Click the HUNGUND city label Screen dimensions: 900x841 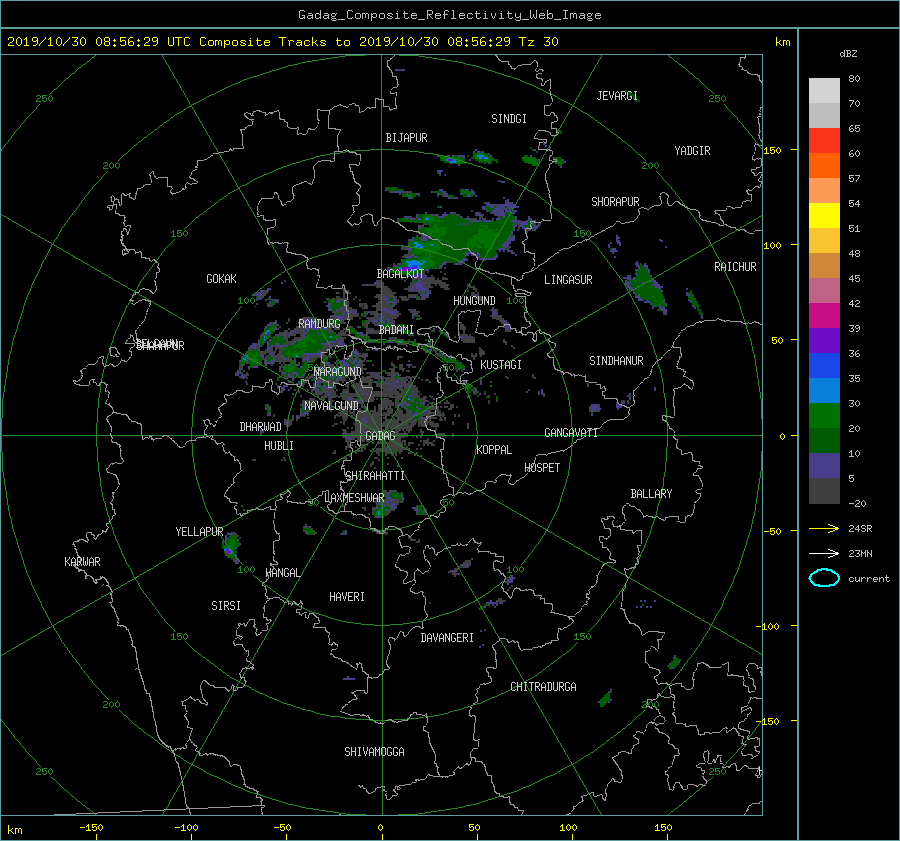pyautogui.click(x=474, y=301)
